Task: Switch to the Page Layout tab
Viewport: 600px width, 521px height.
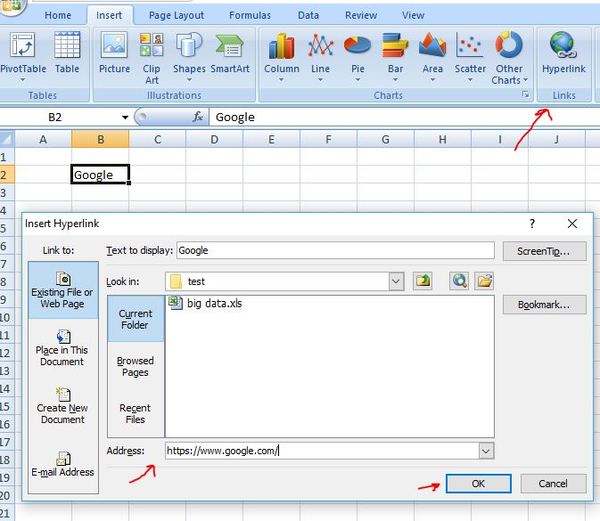Action: pos(176,15)
